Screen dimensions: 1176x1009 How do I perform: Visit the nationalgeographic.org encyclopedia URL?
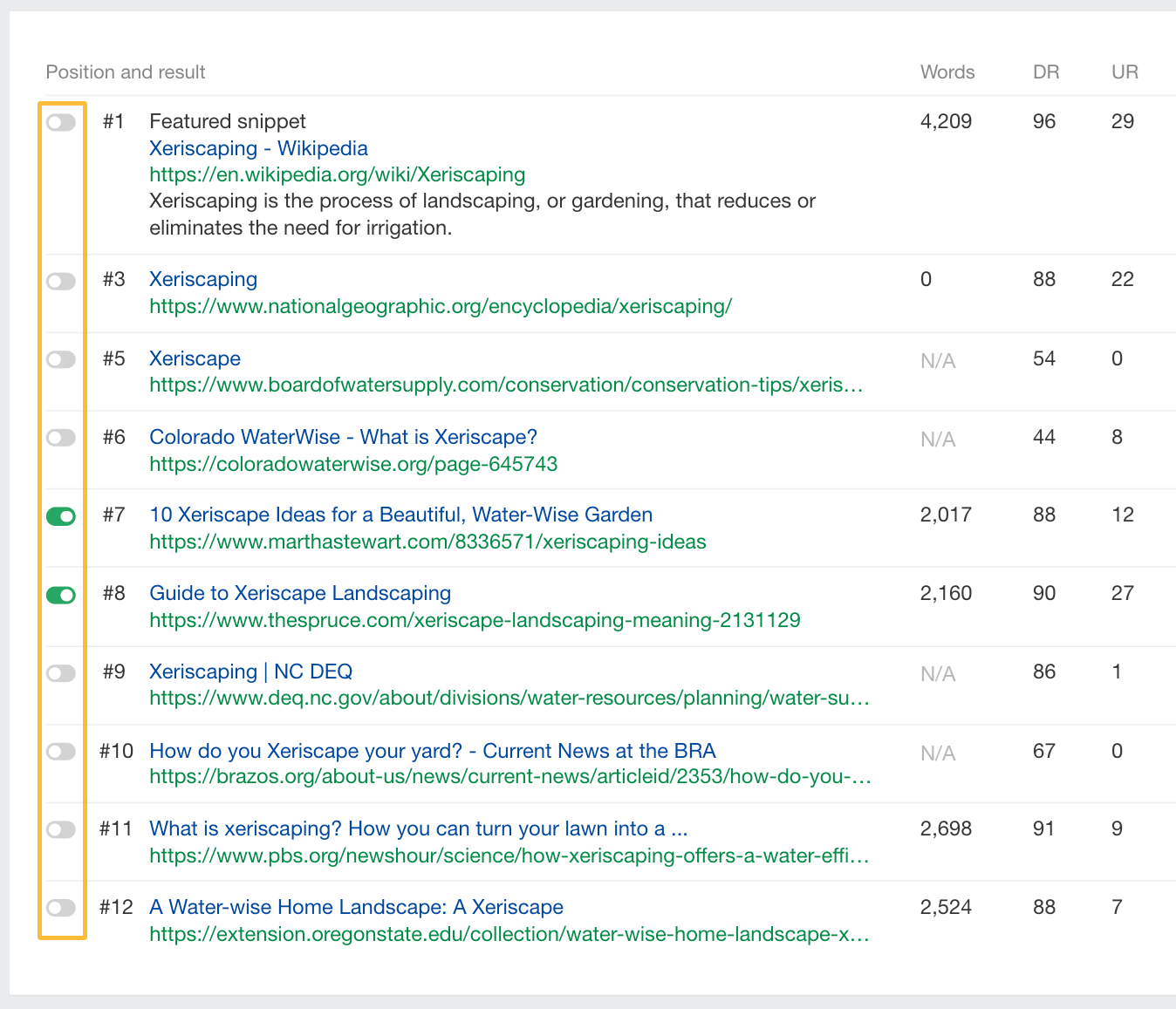click(x=440, y=306)
